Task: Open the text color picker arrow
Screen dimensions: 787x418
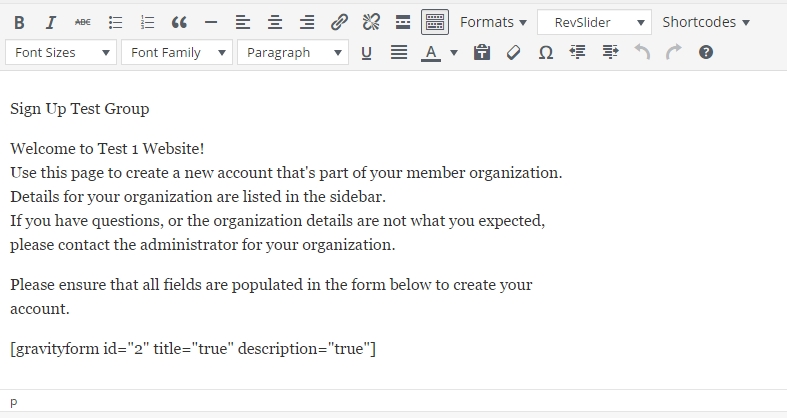Action: pos(454,52)
